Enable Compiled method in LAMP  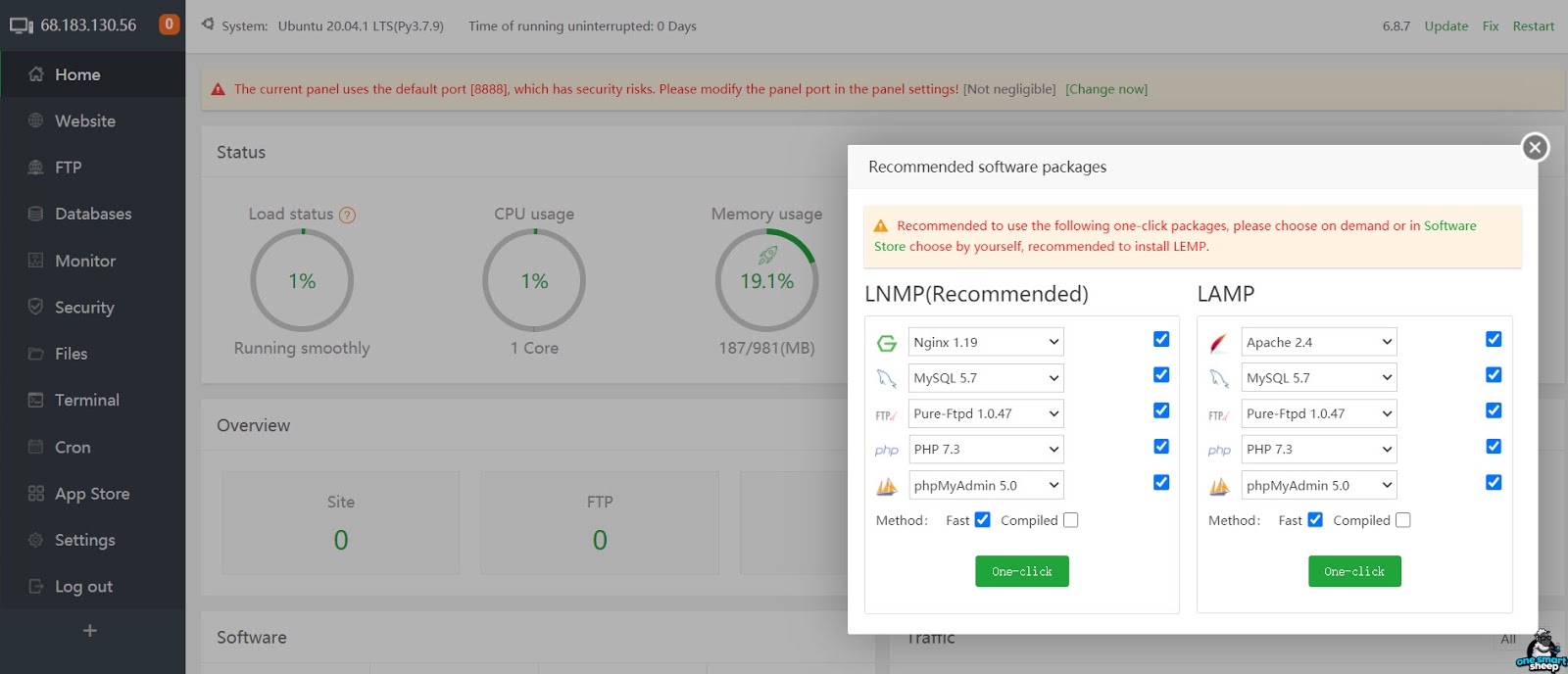point(1403,520)
